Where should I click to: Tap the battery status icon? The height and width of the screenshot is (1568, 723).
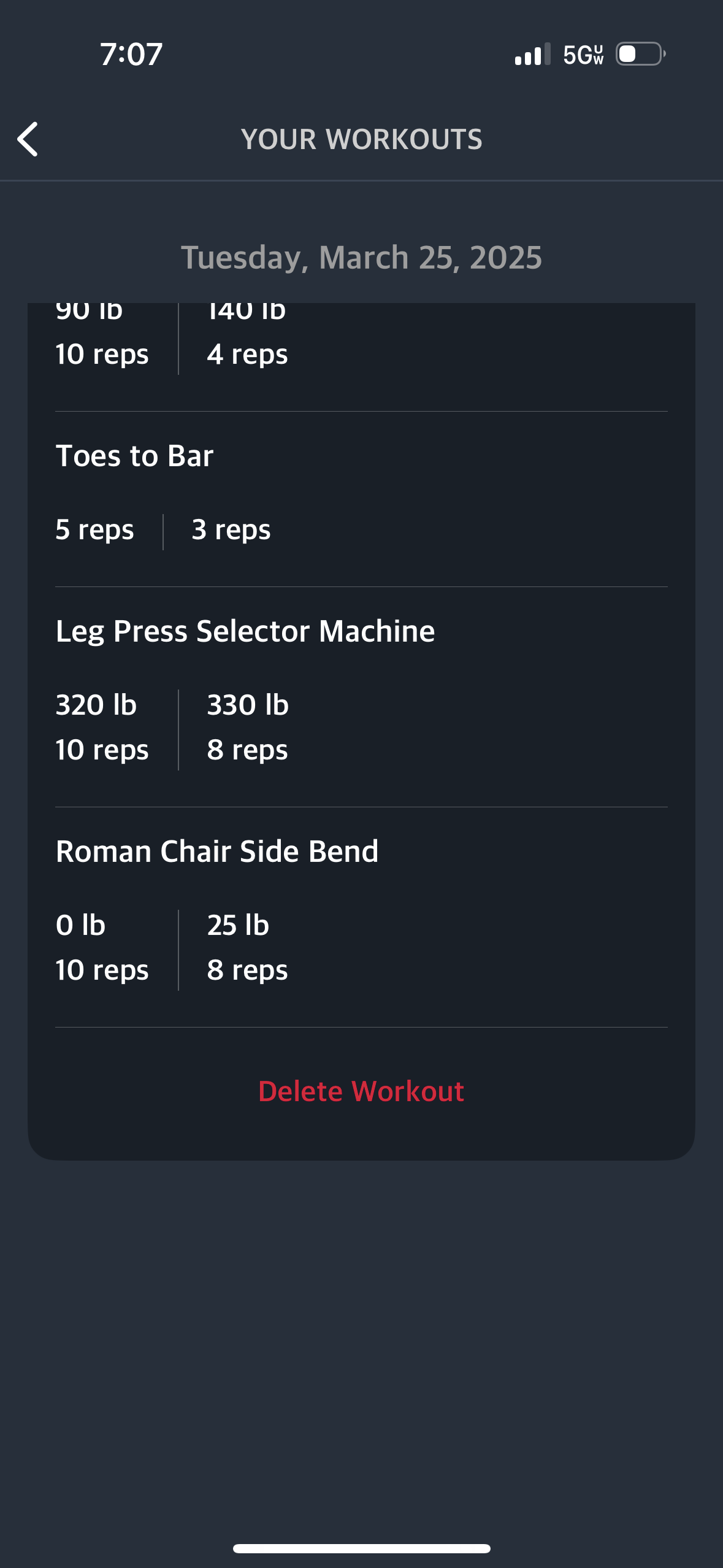(641, 54)
